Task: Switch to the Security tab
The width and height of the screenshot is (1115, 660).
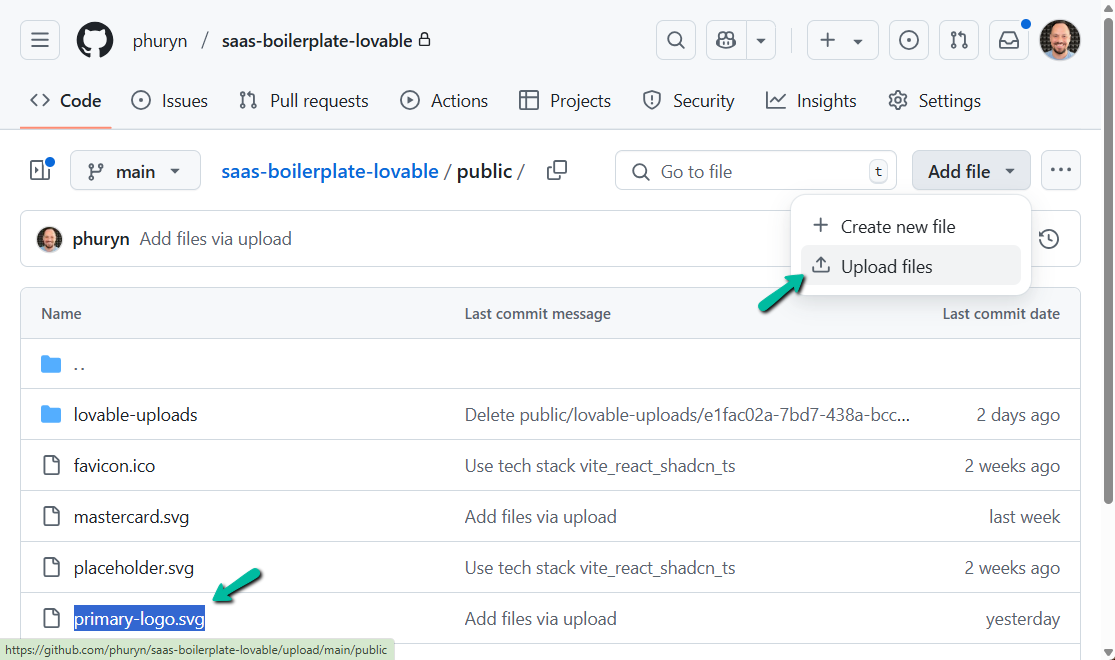Action: [x=688, y=101]
